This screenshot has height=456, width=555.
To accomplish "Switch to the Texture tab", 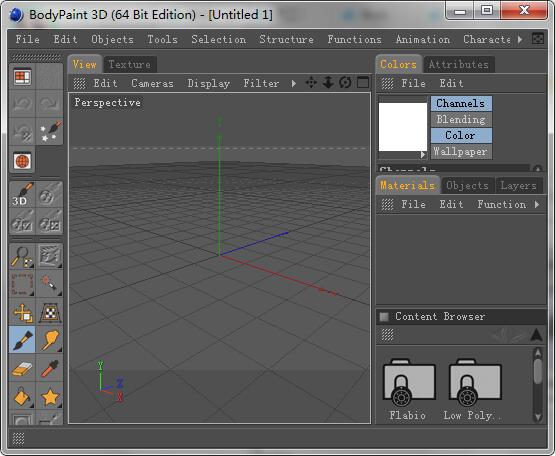I will tap(130, 64).
